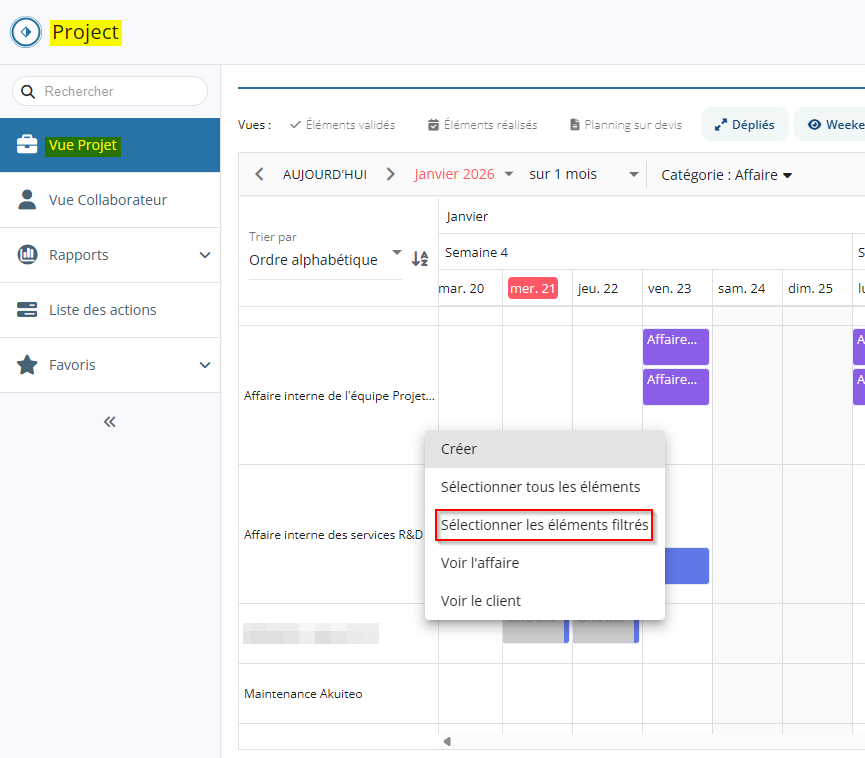Open the Catégorie : Affaire dropdown

pyautogui.click(x=726, y=175)
